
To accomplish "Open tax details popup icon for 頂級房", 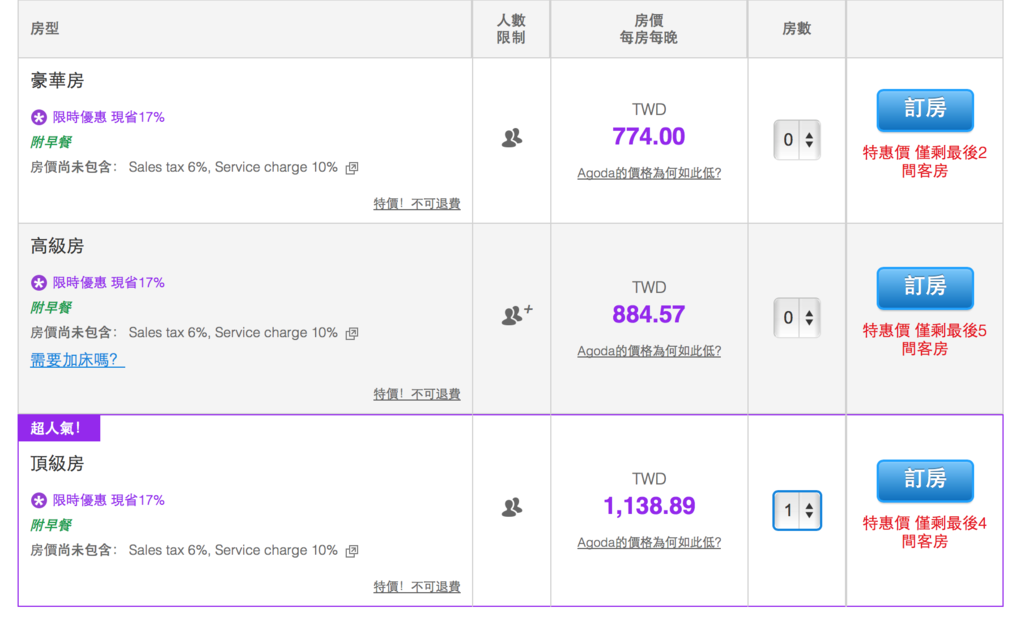I will click(x=352, y=551).
